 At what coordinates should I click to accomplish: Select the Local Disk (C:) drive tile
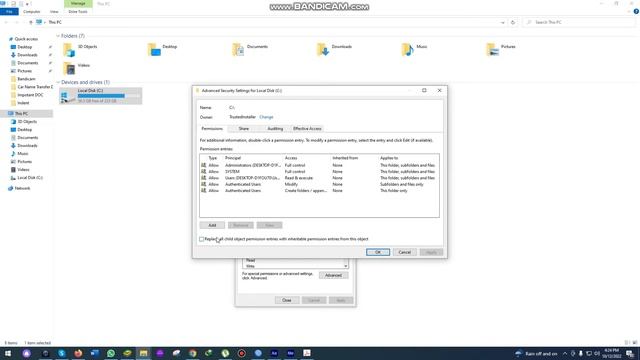tap(101, 96)
